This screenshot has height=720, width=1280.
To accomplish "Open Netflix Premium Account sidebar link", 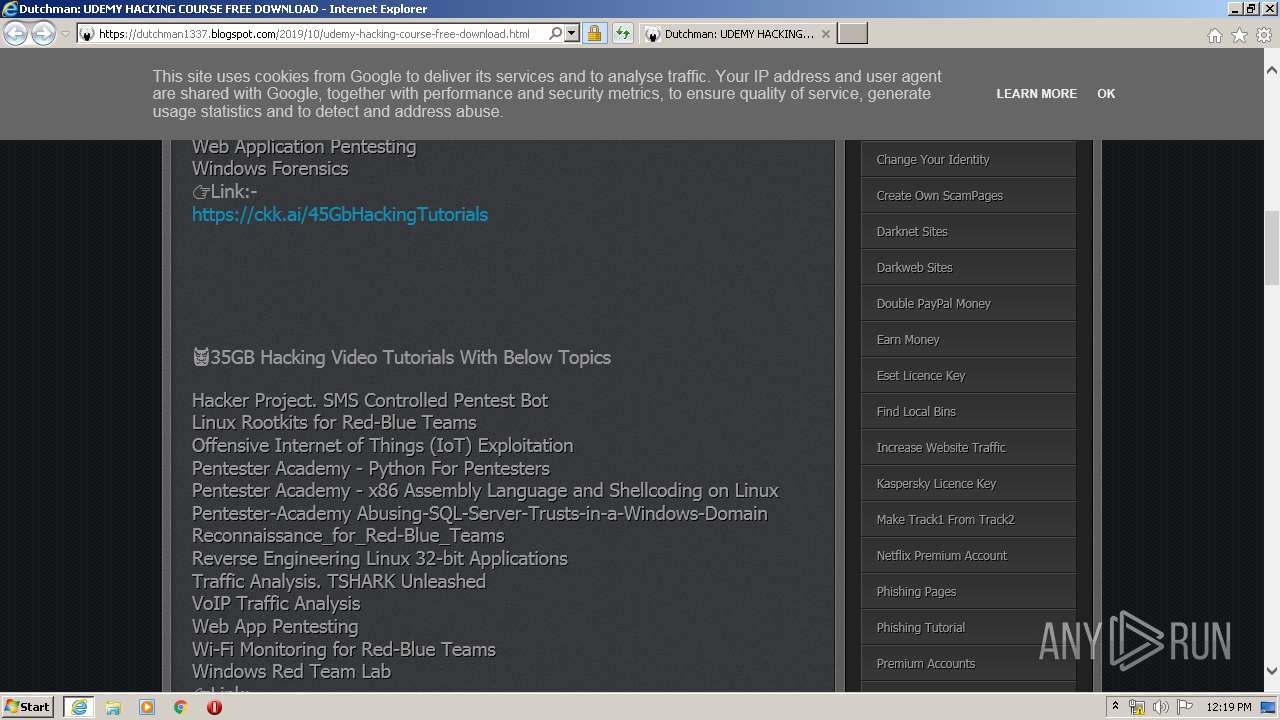I will click(x=968, y=555).
